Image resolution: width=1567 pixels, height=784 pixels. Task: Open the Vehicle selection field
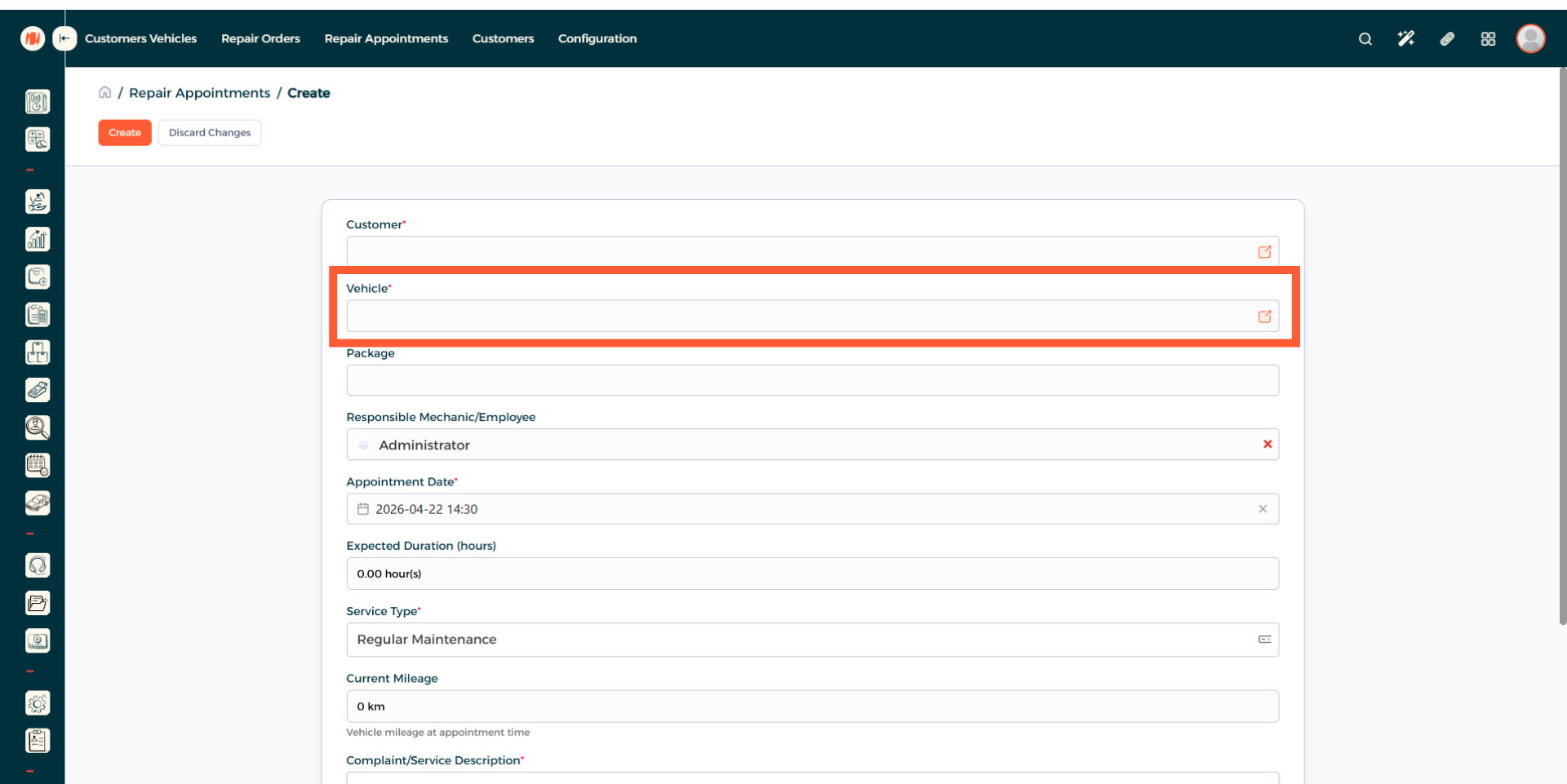(x=800, y=317)
